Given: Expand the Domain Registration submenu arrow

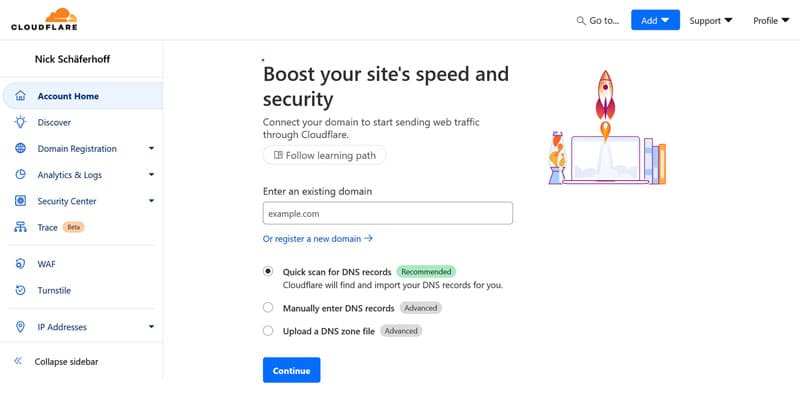Looking at the screenshot, I should click(x=152, y=148).
